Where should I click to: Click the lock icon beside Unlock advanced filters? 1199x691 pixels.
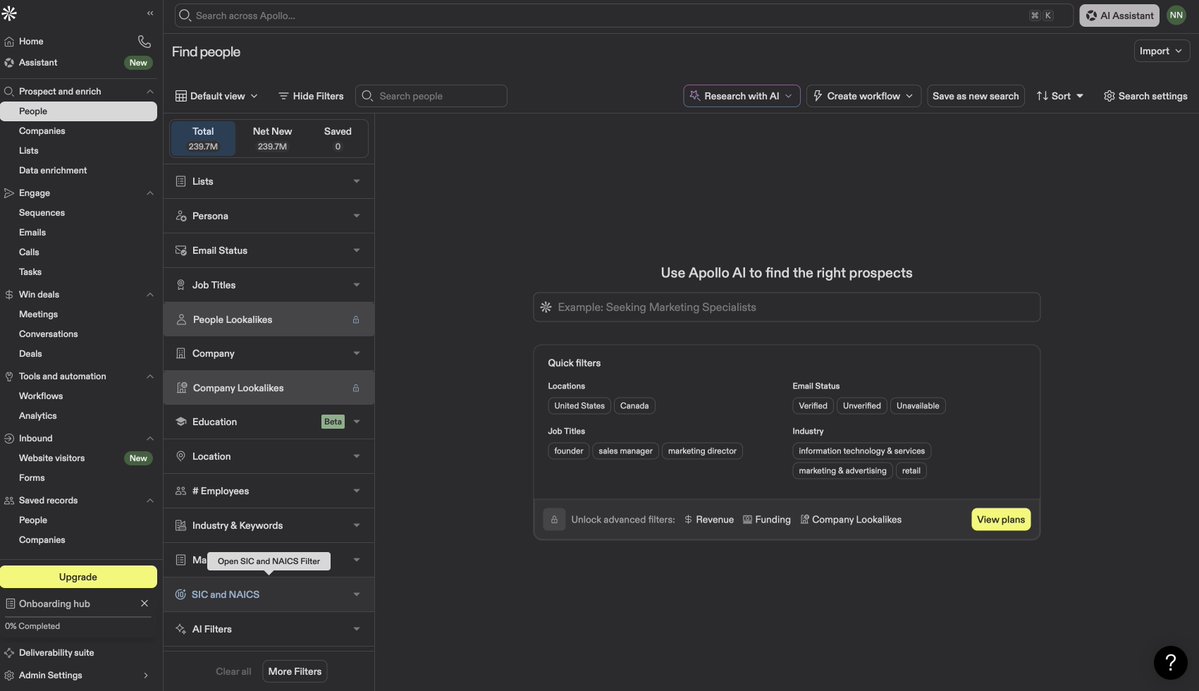tap(554, 520)
